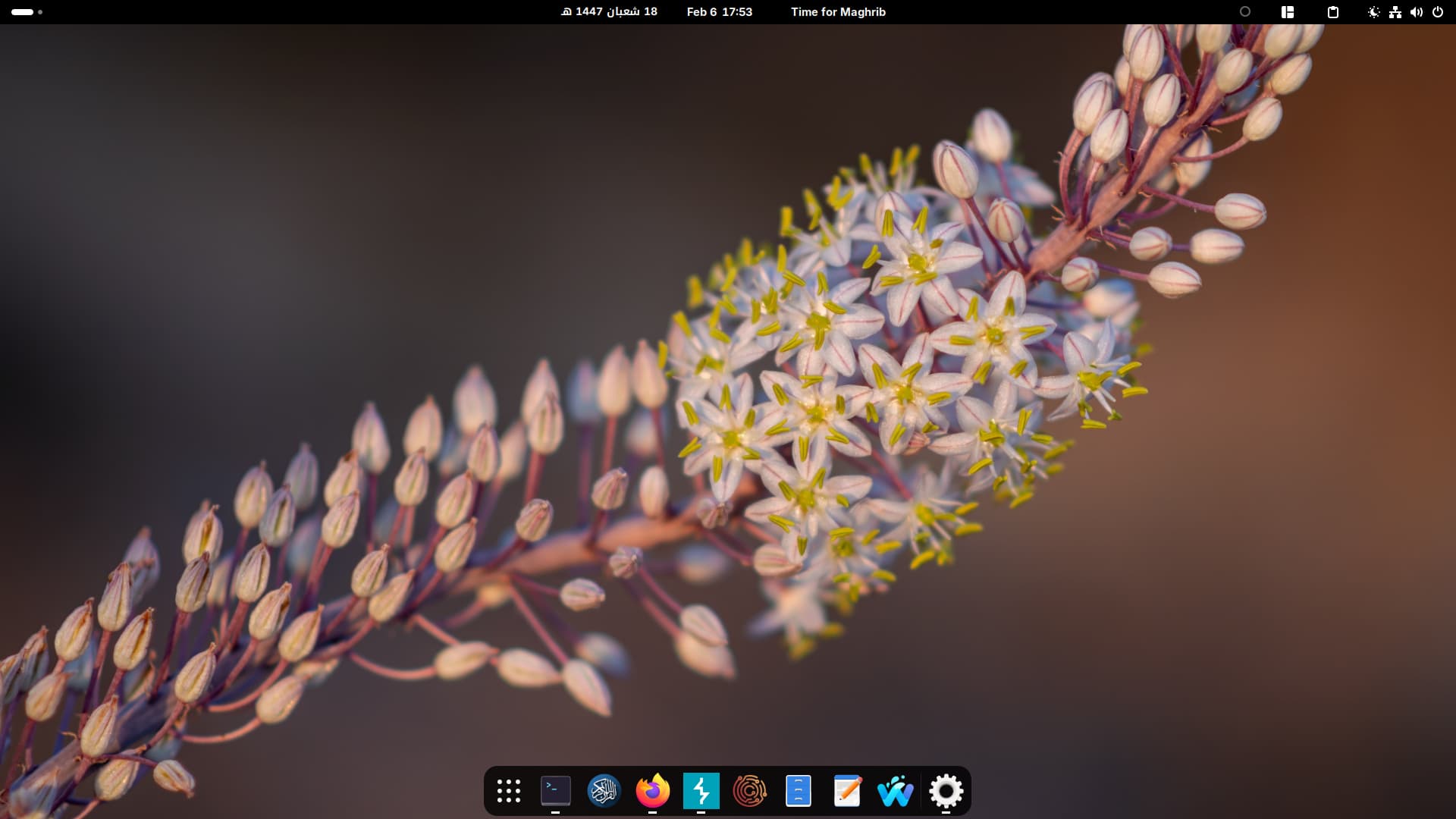Open Firefox from the dock
1456x819 pixels.
(653, 791)
